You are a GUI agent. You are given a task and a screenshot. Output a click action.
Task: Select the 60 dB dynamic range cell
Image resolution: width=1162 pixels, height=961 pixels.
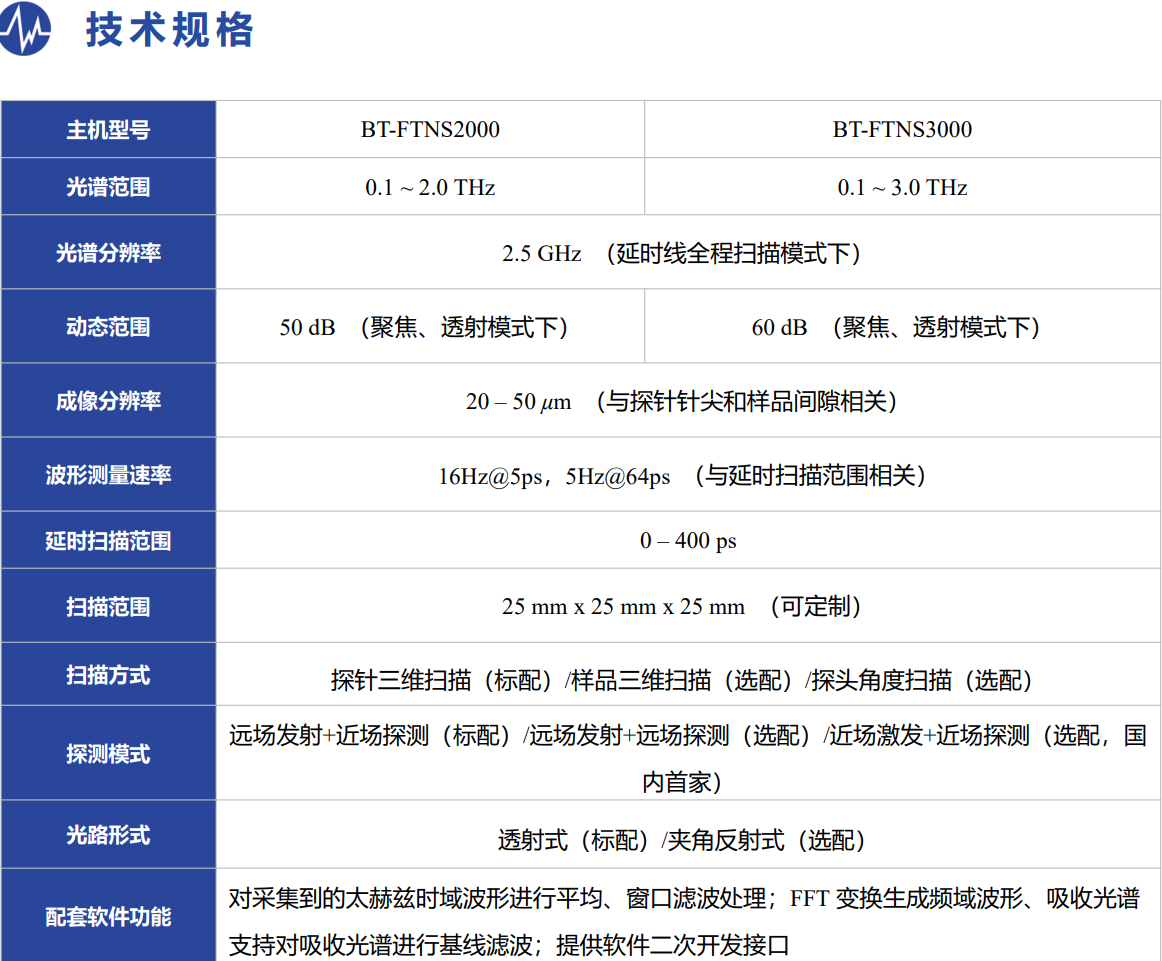coord(902,327)
